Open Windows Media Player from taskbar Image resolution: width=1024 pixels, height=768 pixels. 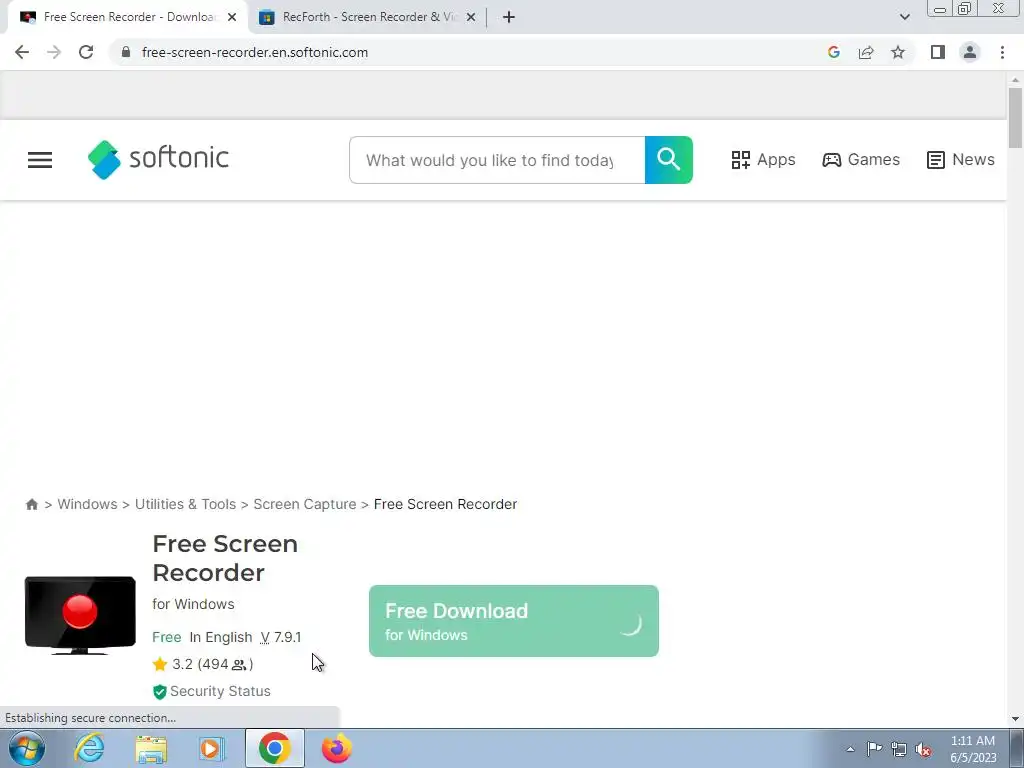coord(211,749)
